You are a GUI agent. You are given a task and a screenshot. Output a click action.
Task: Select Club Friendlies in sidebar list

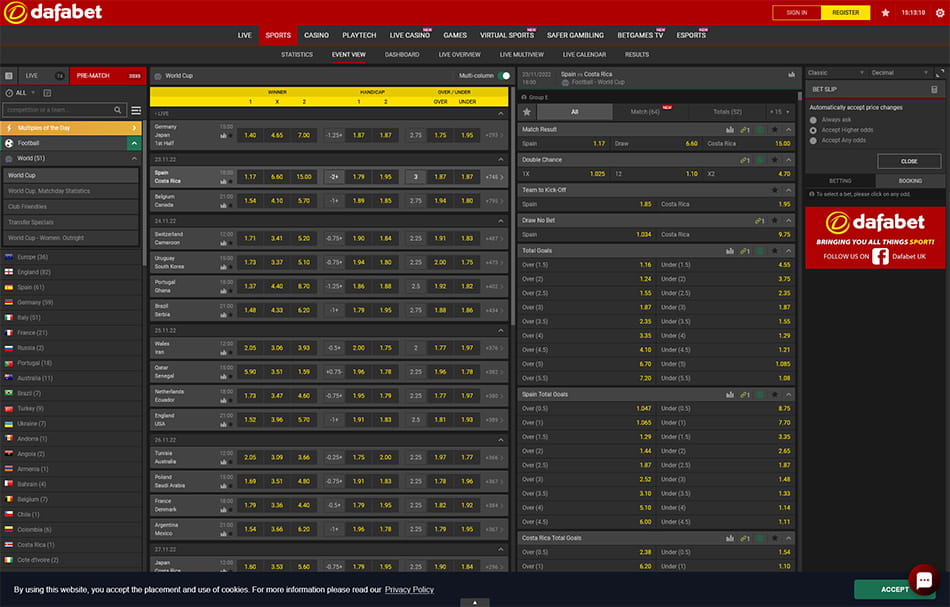70,207
